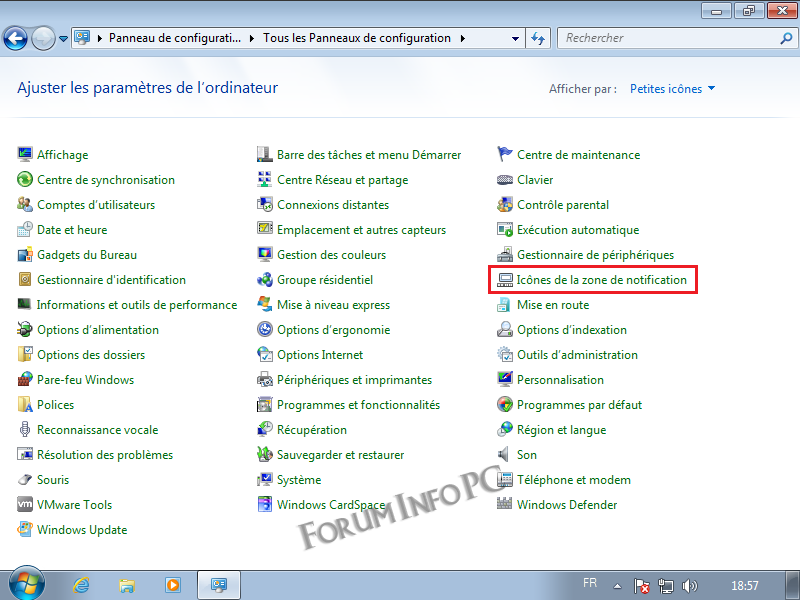800x600 pixels.
Task: Open the Région et langue globe icon
Action: click(x=505, y=429)
